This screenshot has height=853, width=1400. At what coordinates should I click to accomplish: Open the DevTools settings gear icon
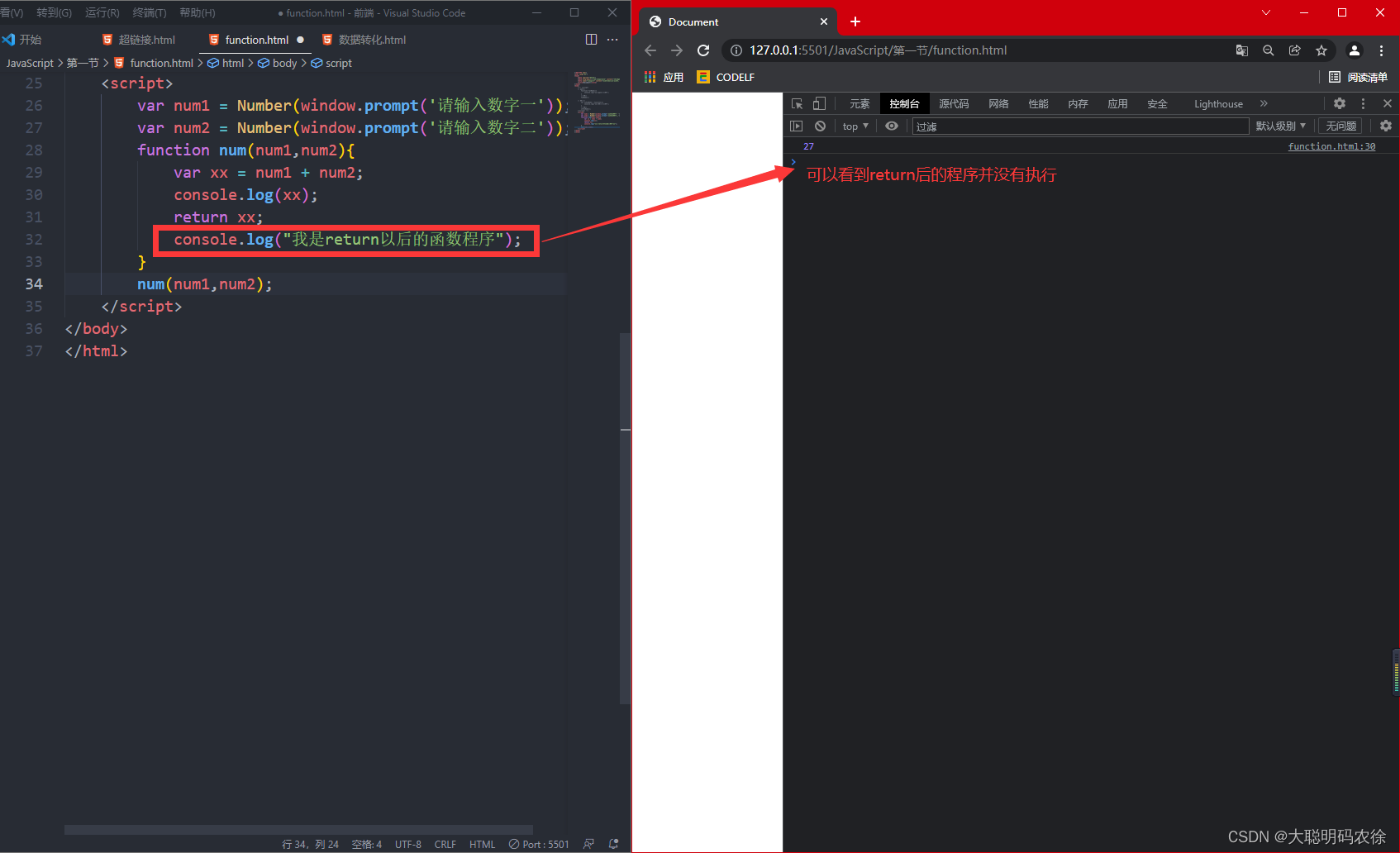tap(1339, 103)
